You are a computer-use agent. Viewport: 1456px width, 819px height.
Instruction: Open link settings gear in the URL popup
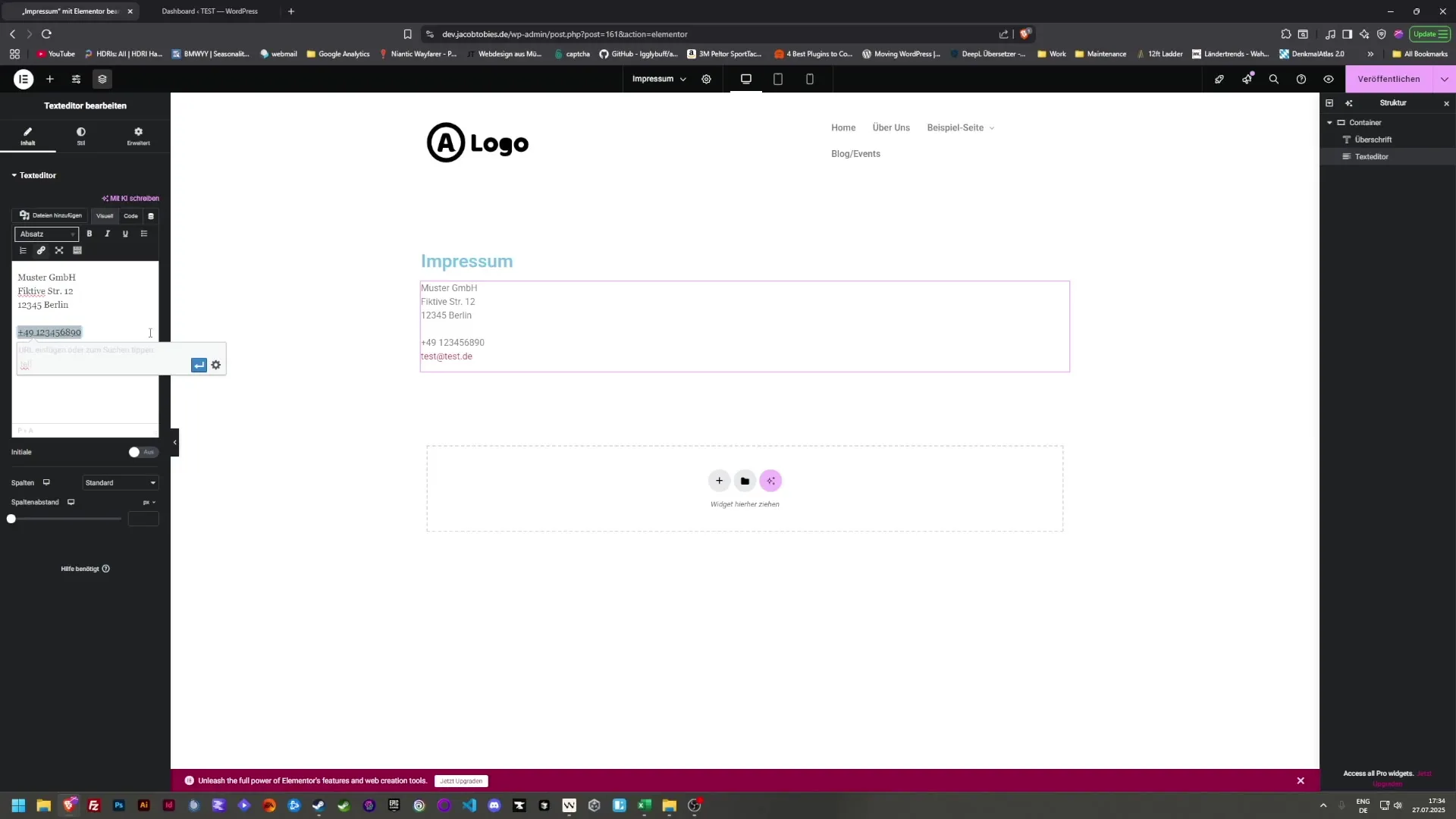tap(216, 365)
